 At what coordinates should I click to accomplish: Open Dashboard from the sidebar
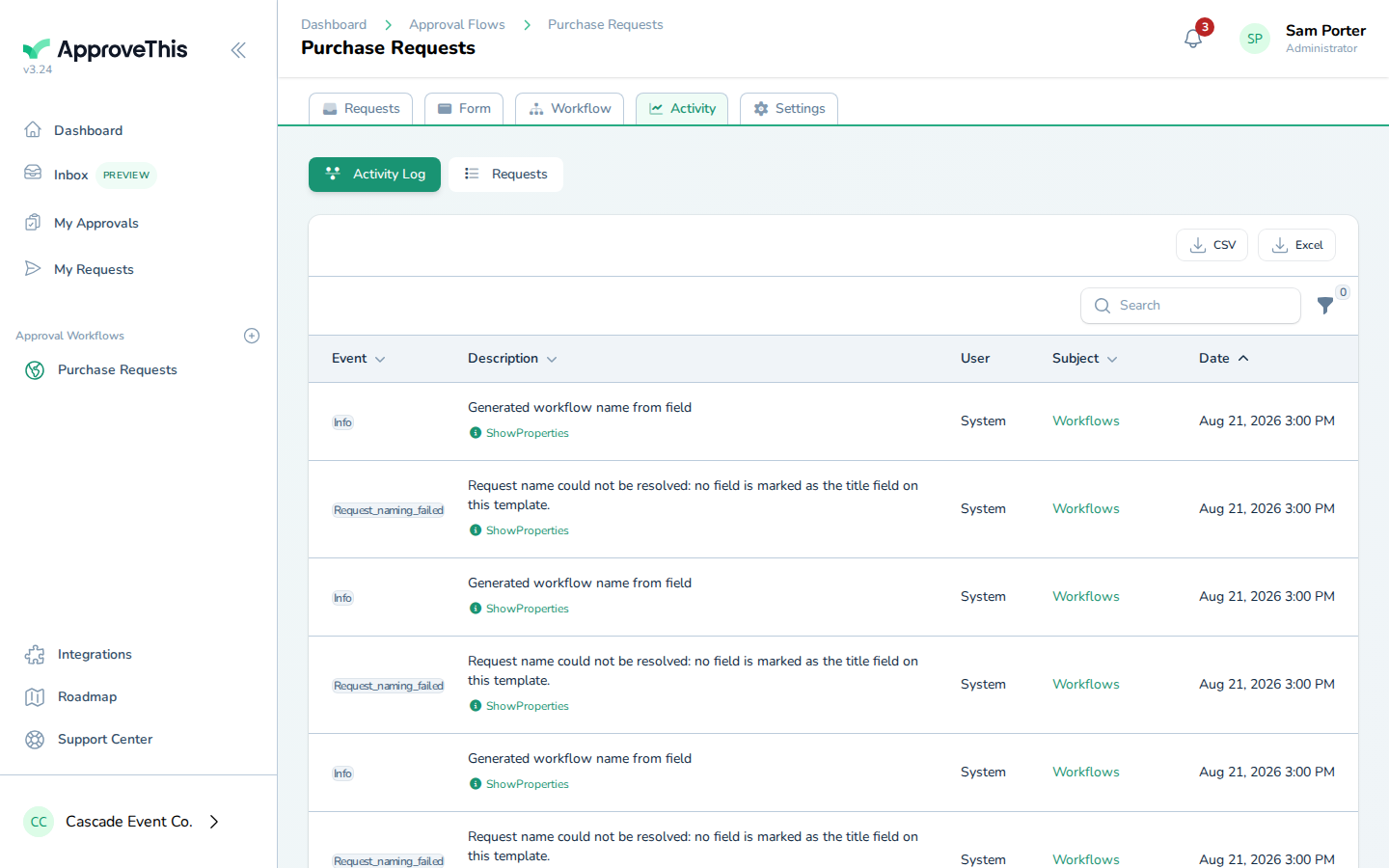click(x=88, y=130)
